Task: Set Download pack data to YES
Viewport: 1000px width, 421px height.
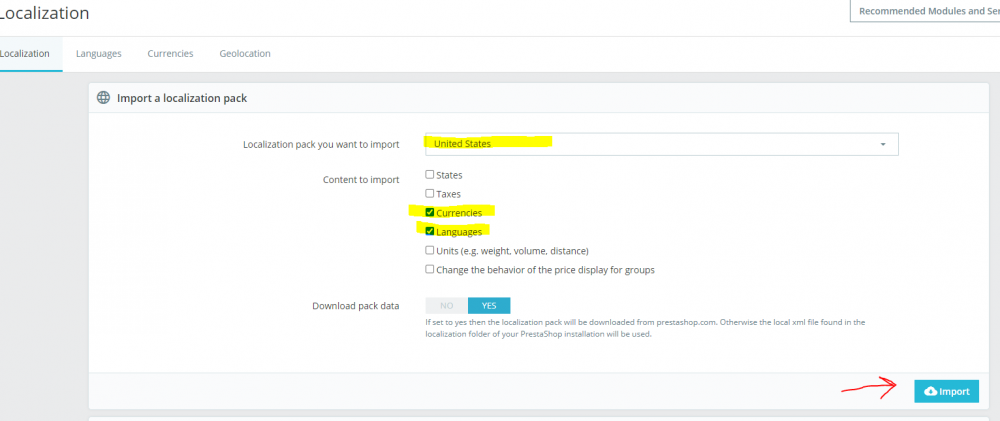Action: point(489,306)
